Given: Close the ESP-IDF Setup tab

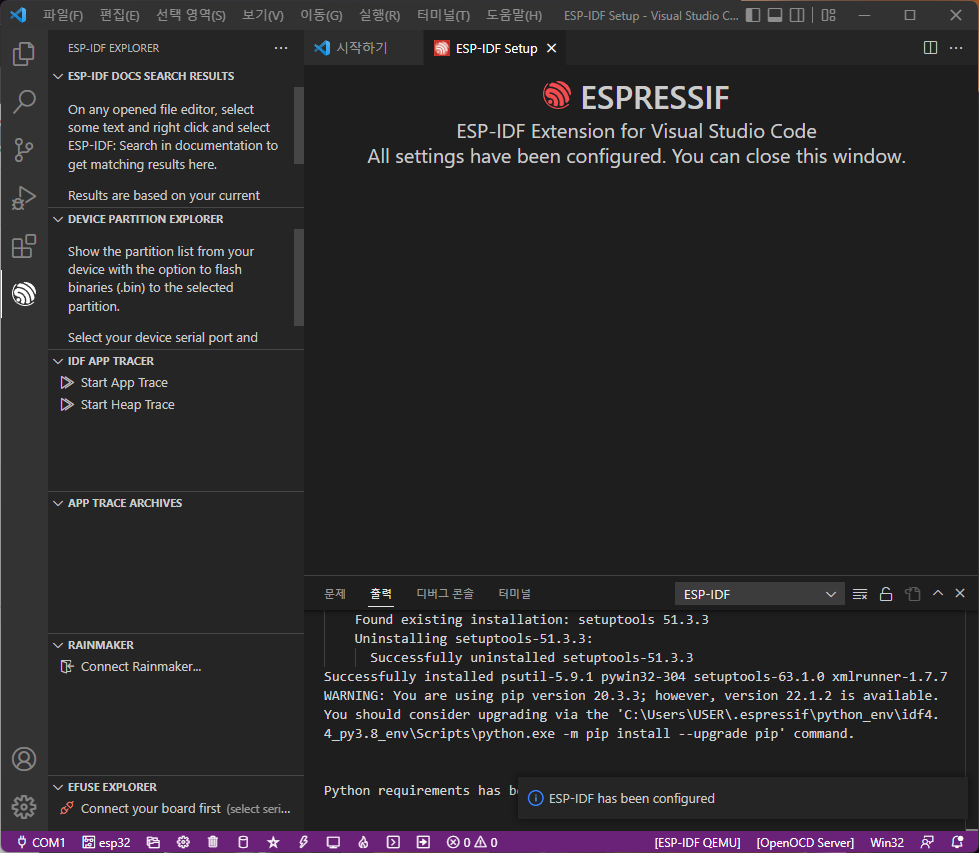Looking at the screenshot, I should pos(551,48).
